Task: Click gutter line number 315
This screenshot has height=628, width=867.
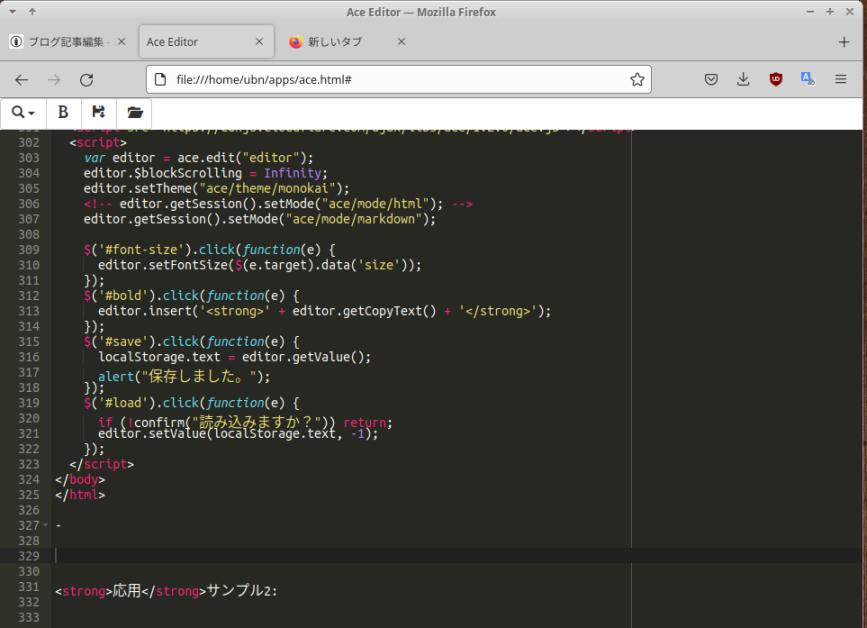Action: 29,342
